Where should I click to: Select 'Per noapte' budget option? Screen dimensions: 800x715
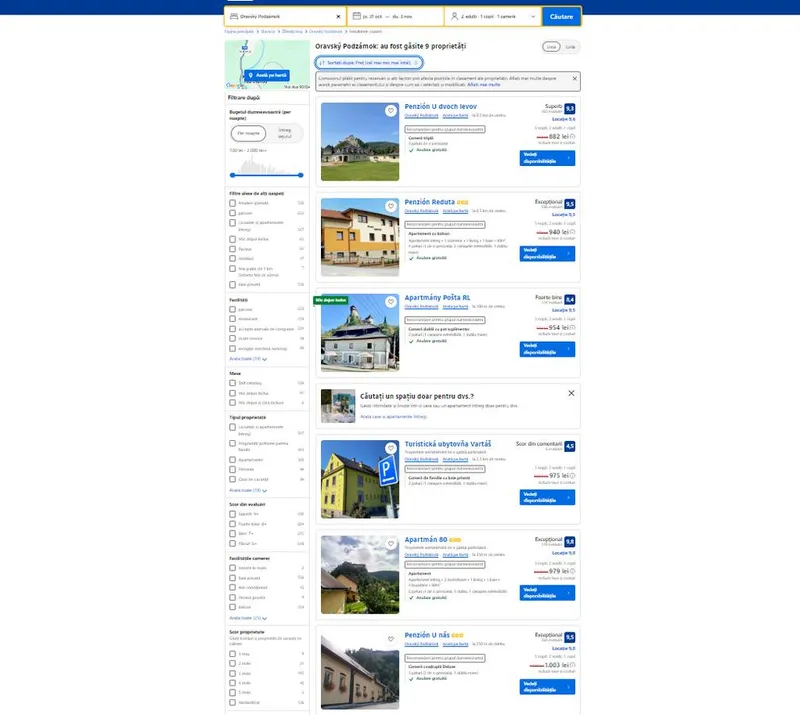click(247, 133)
